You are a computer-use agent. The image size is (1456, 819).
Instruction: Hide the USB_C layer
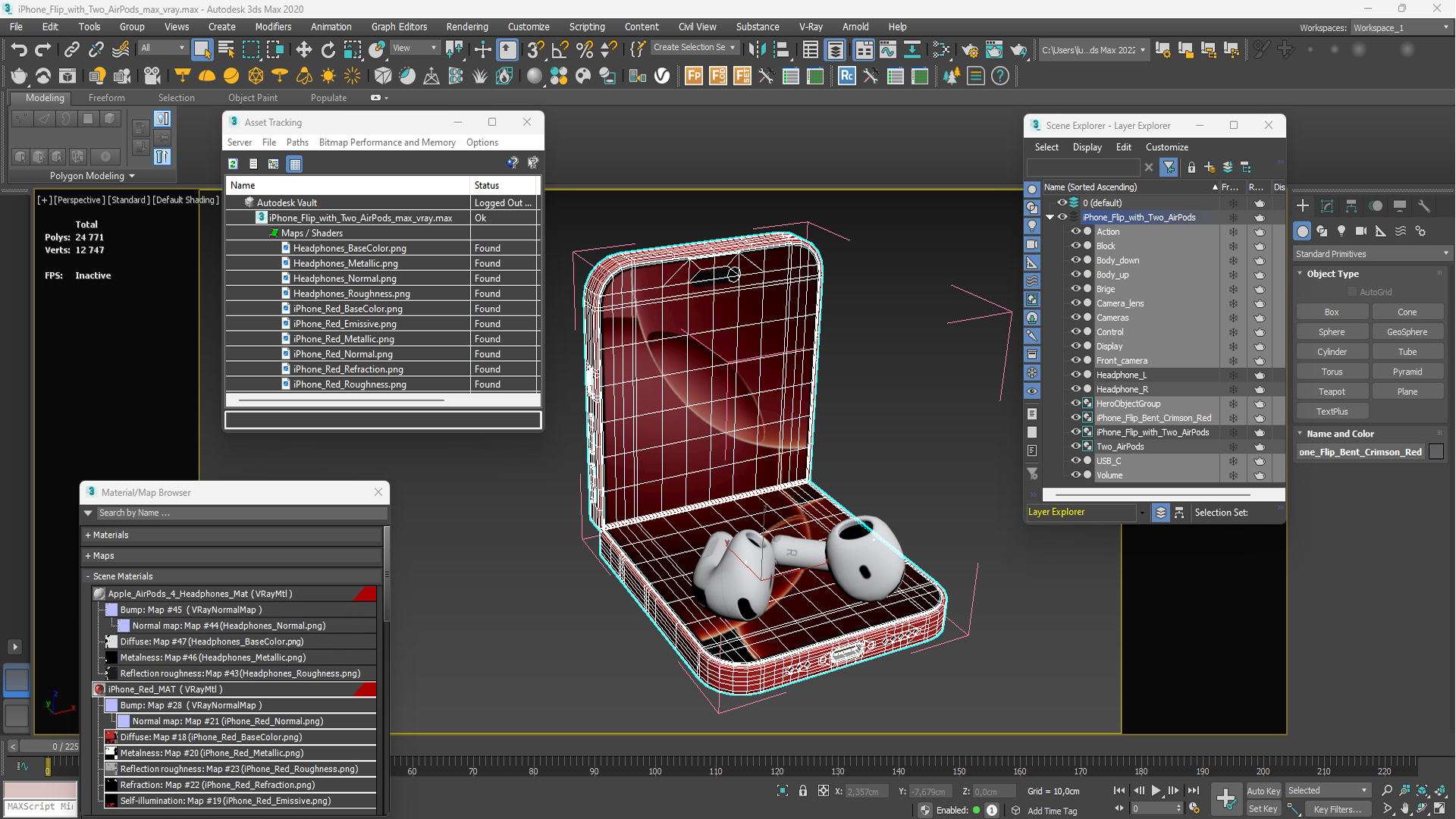click(x=1075, y=460)
